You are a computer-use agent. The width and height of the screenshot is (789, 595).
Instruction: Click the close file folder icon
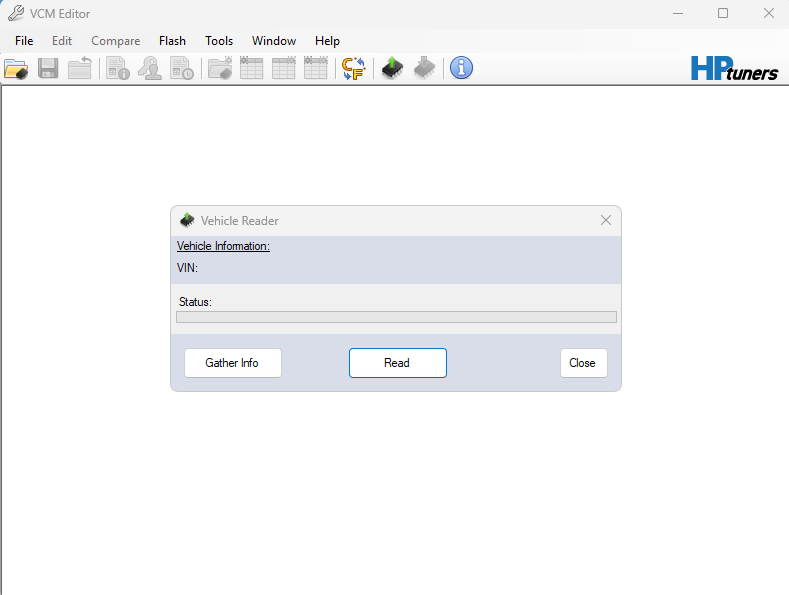80,68
